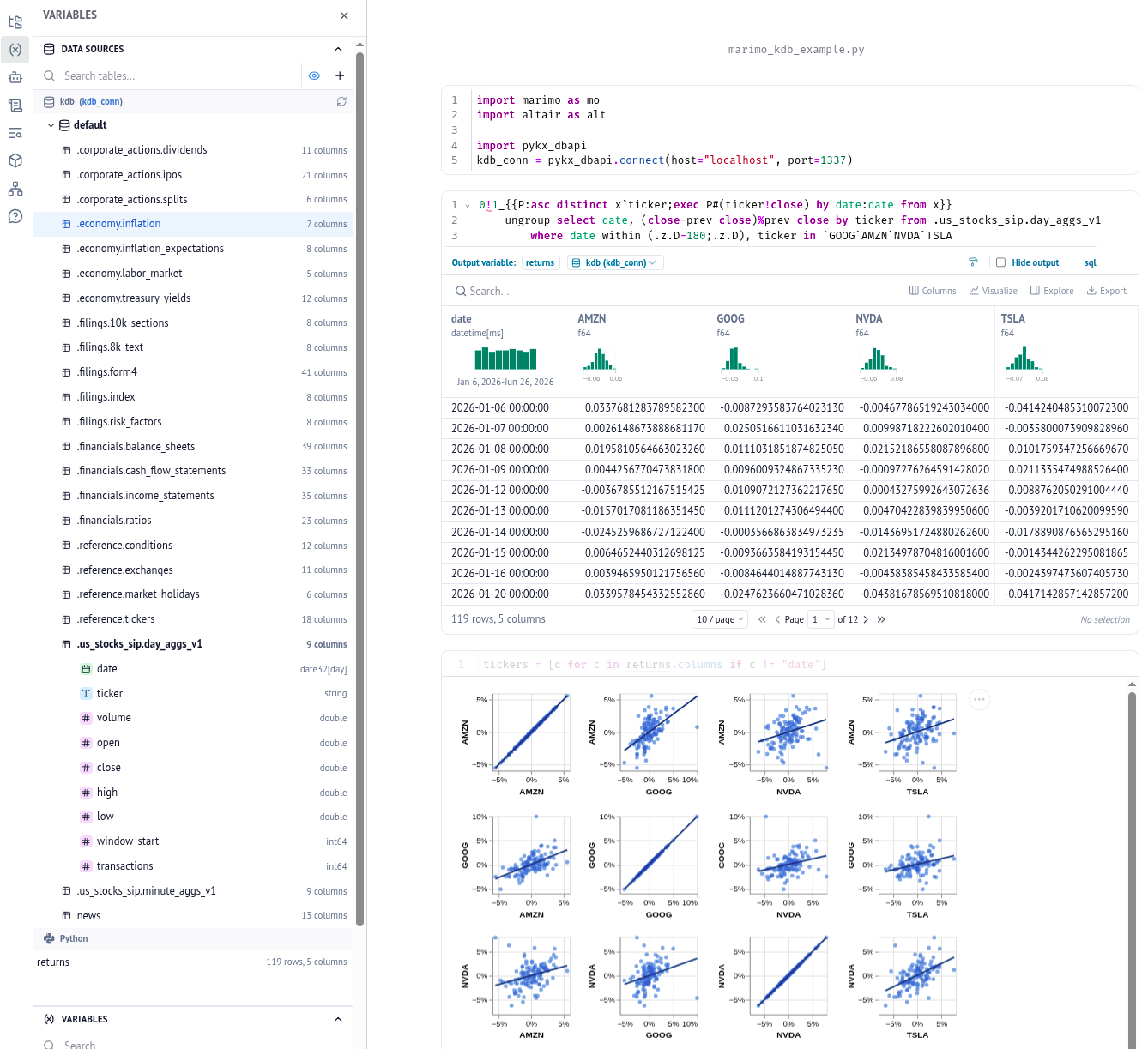The height and width of the screenshot is (1049, 1148).
Task: Open the dependency graph sidebar icon
Action: (15, 189)
